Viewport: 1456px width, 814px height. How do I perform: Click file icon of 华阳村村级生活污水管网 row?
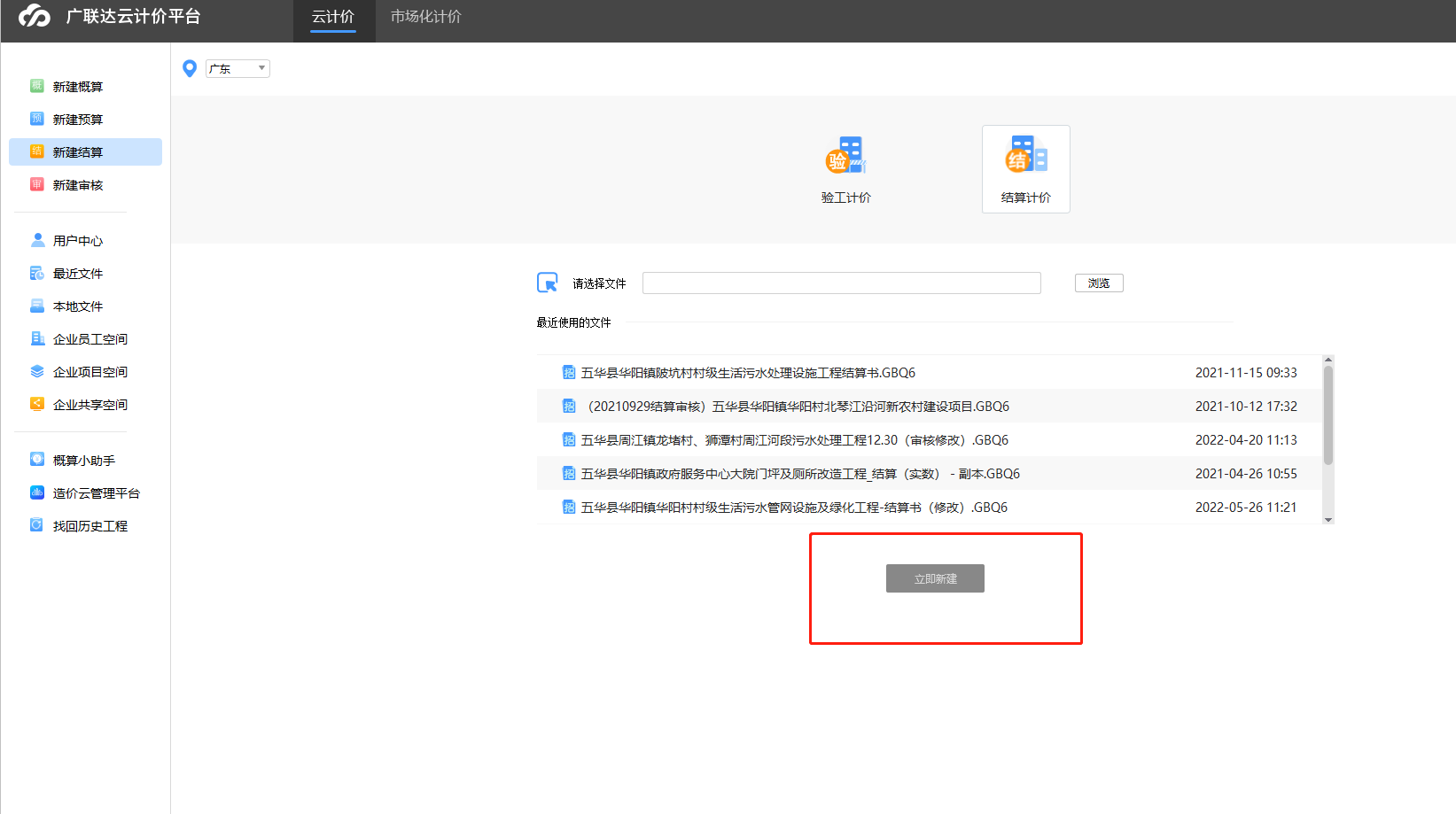[x=569, y=508]
